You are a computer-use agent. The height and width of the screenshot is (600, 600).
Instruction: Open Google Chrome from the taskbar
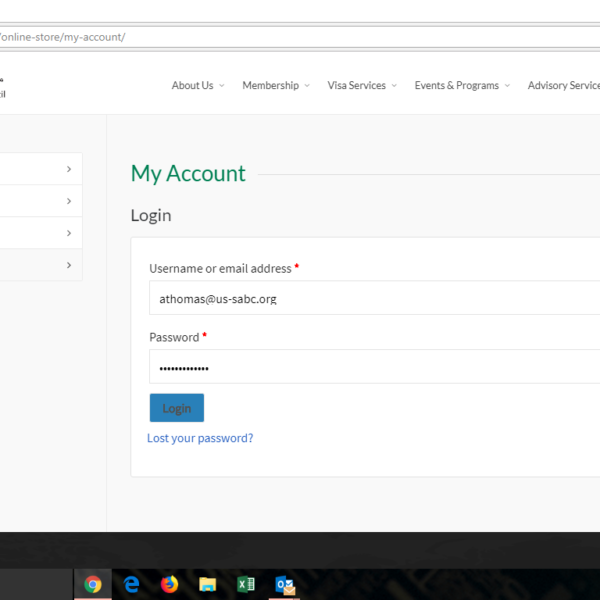click(93, 585)
